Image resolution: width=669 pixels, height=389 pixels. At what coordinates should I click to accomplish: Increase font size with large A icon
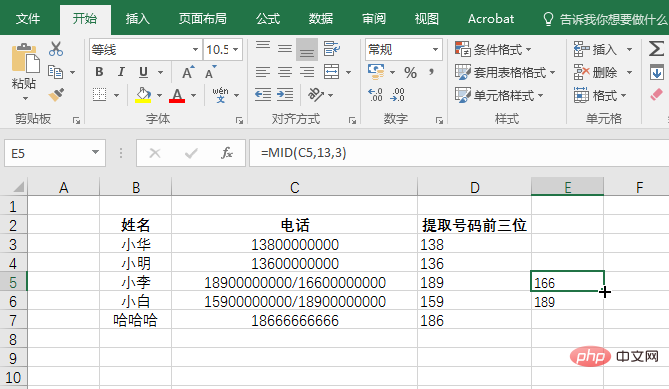[188, 72]
